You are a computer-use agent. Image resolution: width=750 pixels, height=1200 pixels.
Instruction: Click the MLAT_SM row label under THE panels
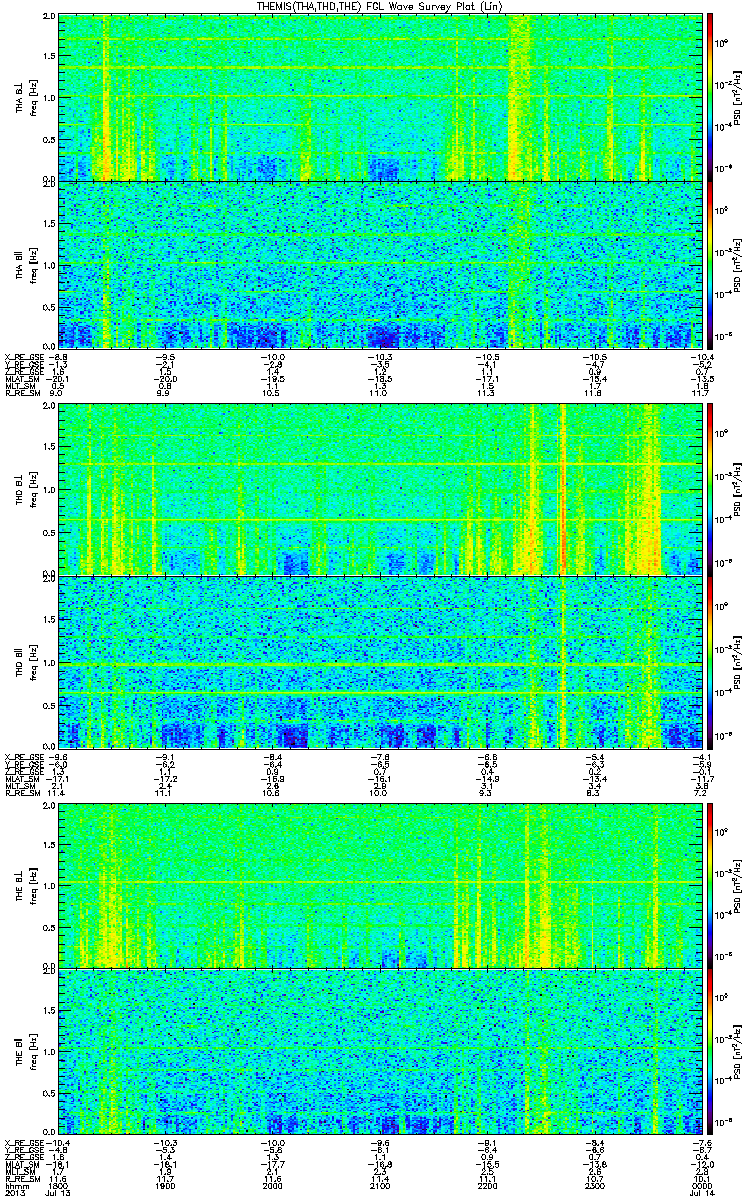[22, 1165]
